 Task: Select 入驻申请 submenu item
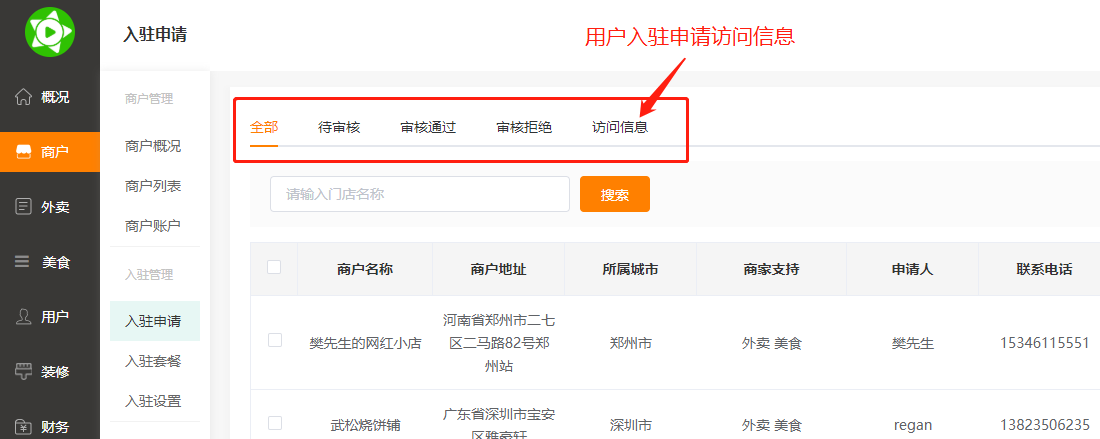pos(153,321)
